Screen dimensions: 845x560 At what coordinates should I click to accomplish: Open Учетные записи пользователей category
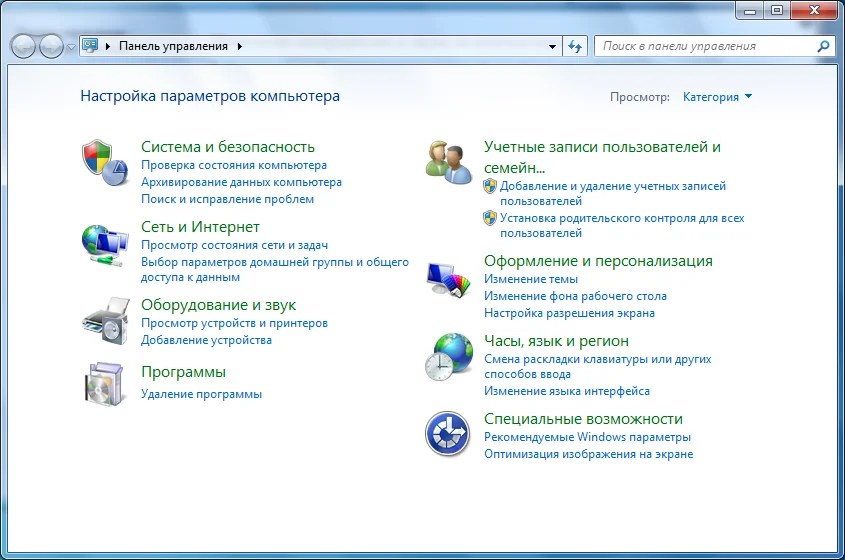(x=602, y=157)
